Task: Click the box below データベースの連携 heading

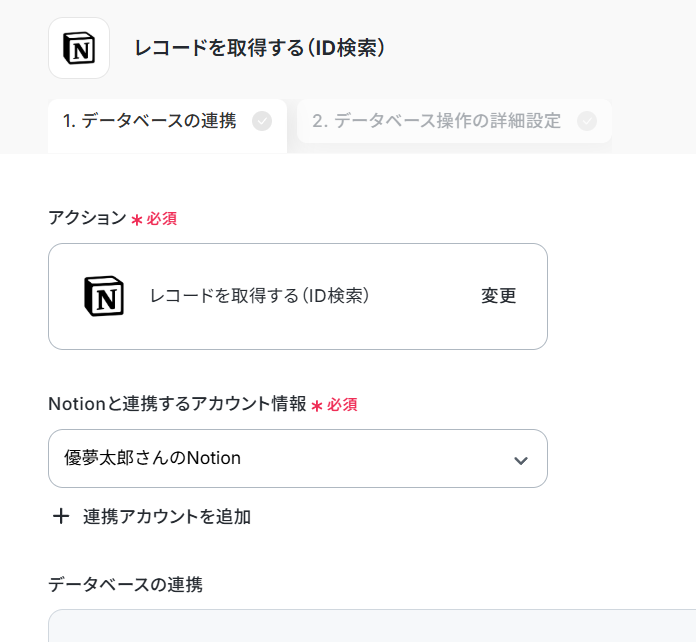Action: (372, 626)
